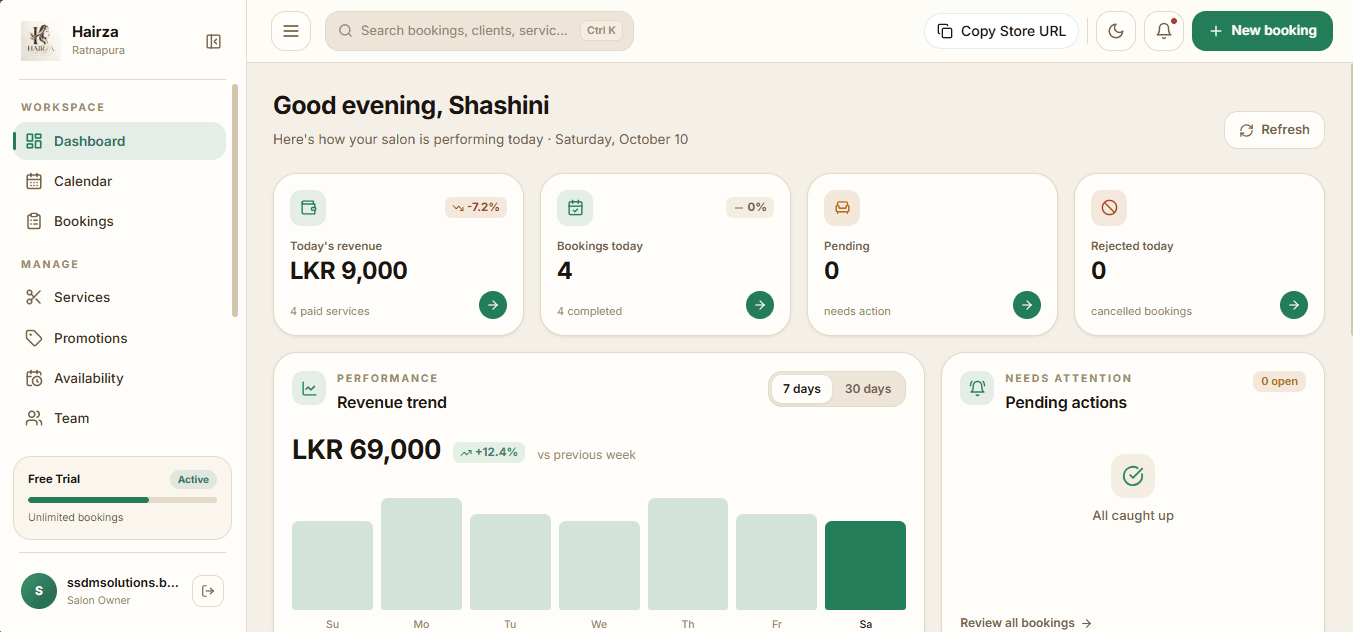Click the vs previous week text

point(587,455)
